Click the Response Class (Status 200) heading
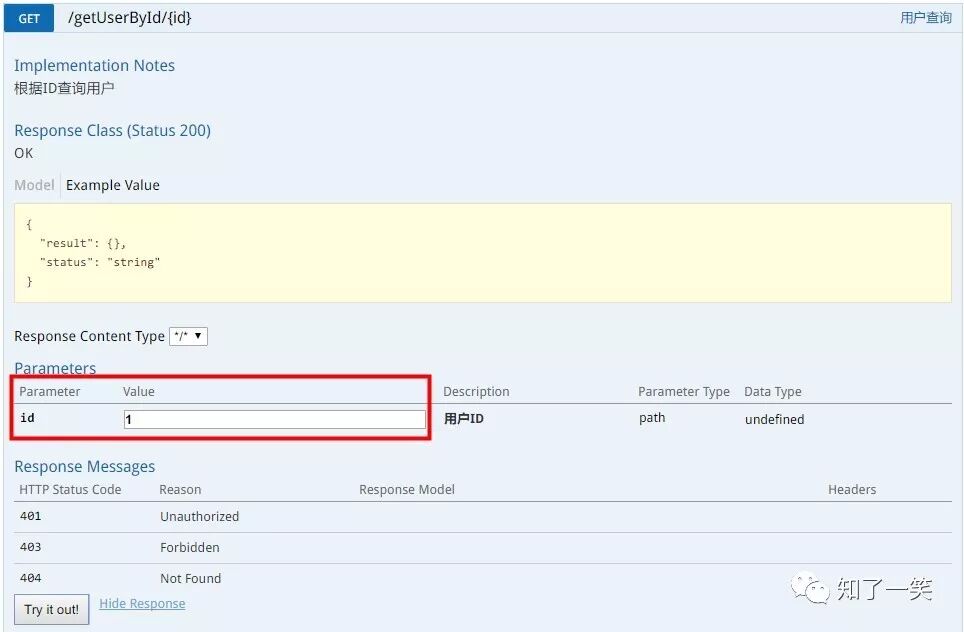Viewport: 964px width, 632px height. point(113,130)
